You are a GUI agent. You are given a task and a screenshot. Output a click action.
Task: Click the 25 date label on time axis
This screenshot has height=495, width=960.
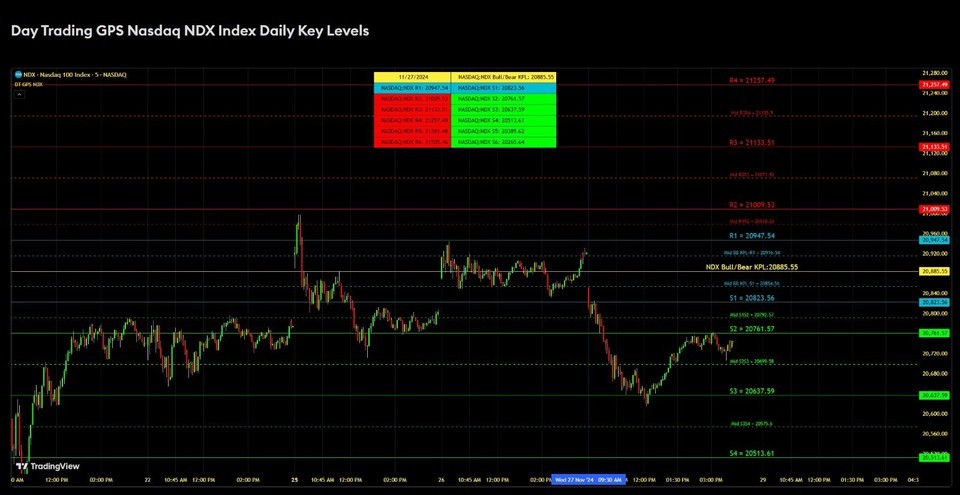(x=294, y=480)
